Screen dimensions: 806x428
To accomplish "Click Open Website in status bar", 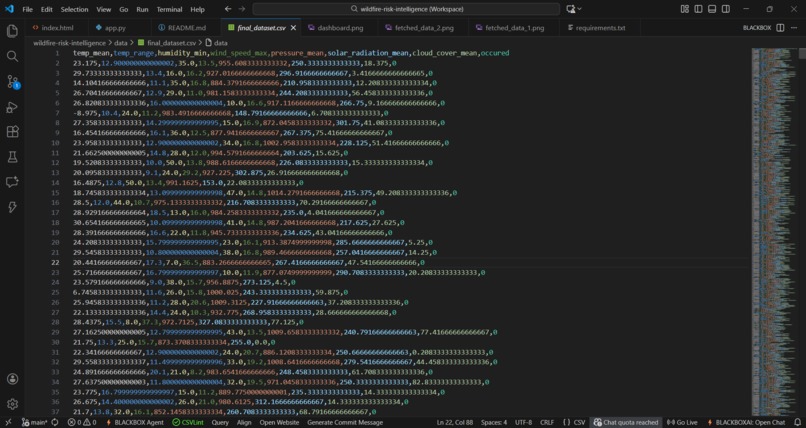I will (x=279, y=422).
